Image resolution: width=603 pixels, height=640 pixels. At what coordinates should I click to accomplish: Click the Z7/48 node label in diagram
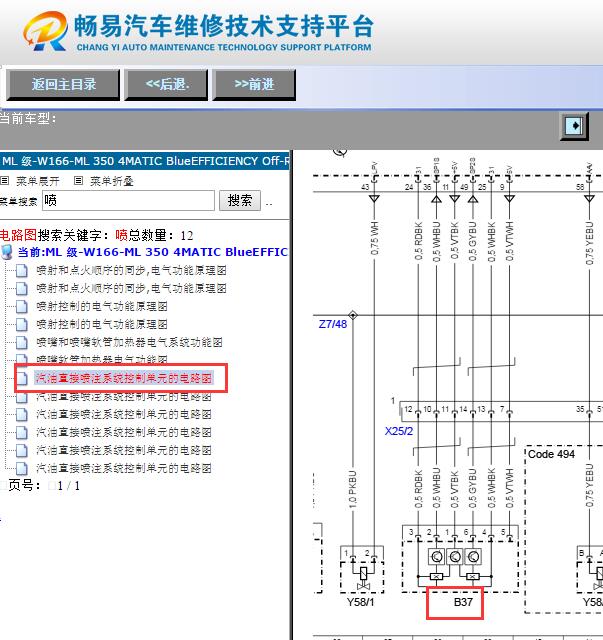click(x=332, y=324)
